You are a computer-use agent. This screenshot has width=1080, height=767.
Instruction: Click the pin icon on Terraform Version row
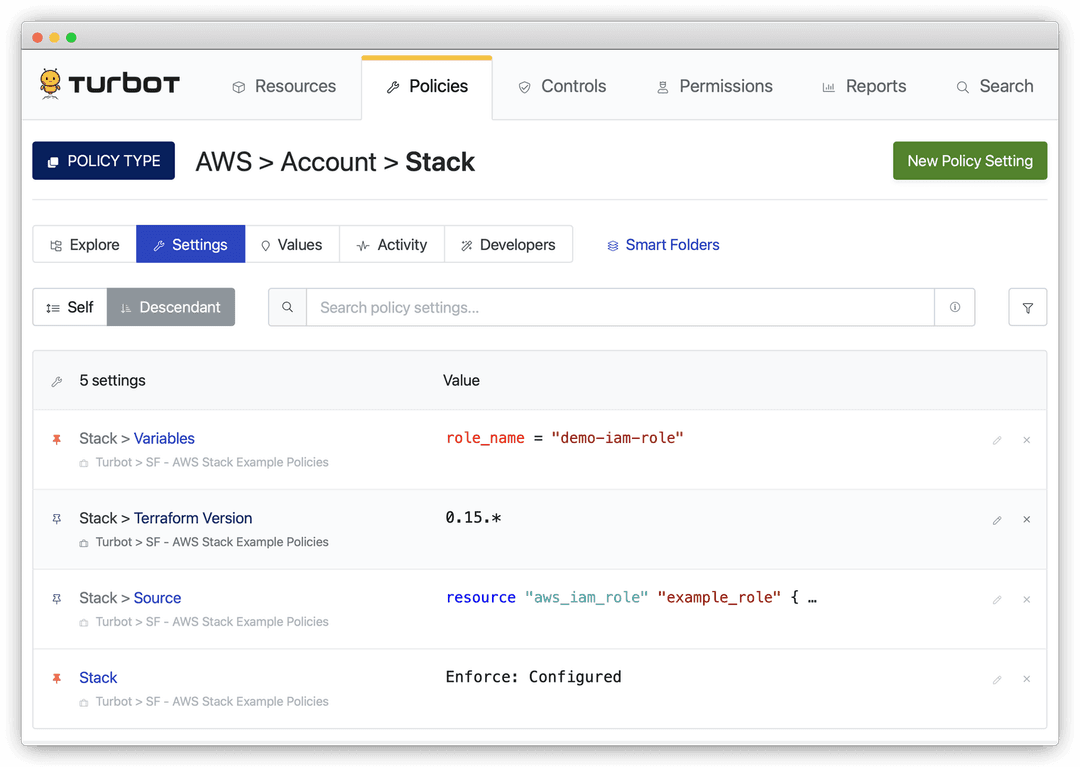point(56,519)
